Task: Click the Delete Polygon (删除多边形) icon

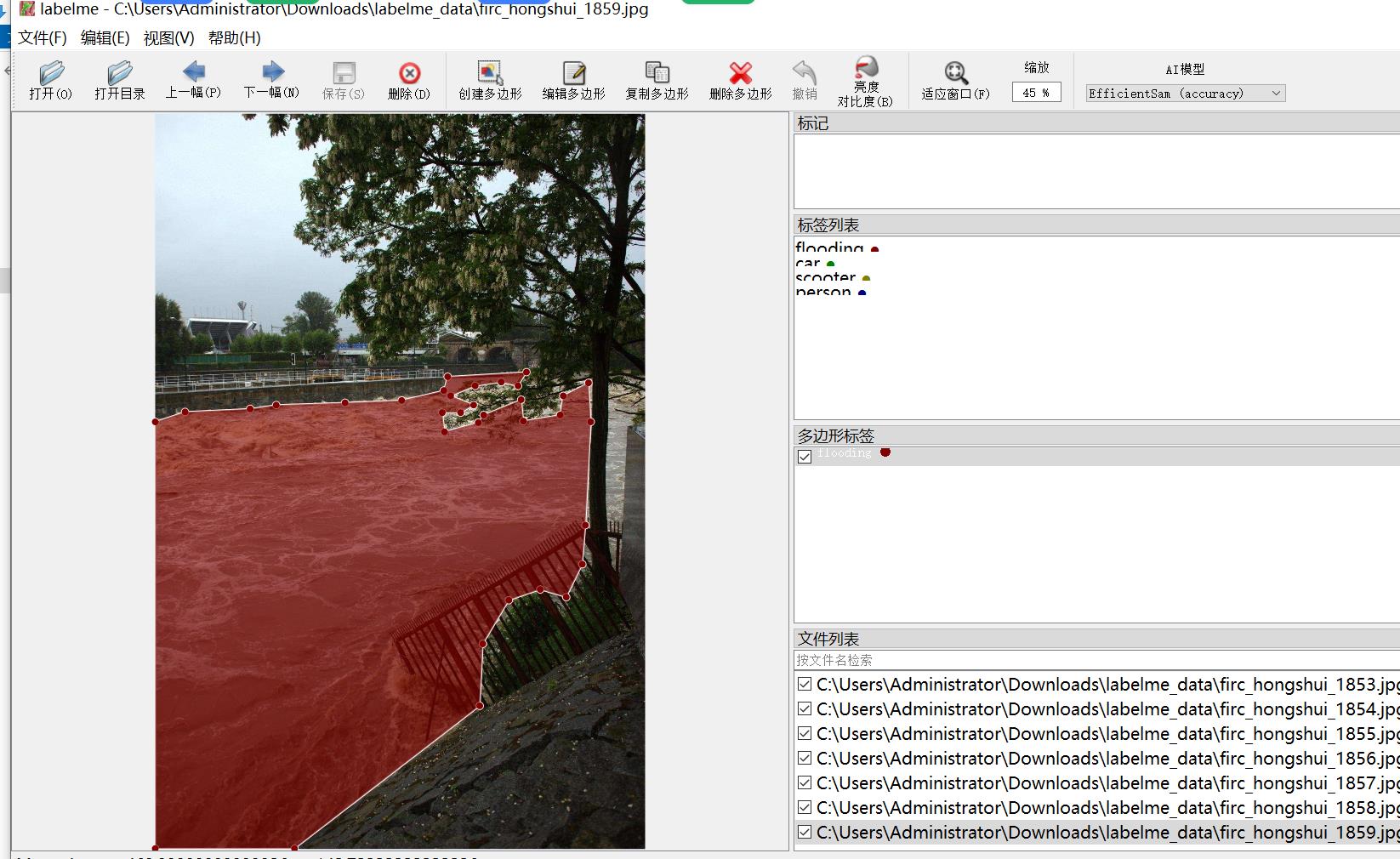Action: point(740,80)
